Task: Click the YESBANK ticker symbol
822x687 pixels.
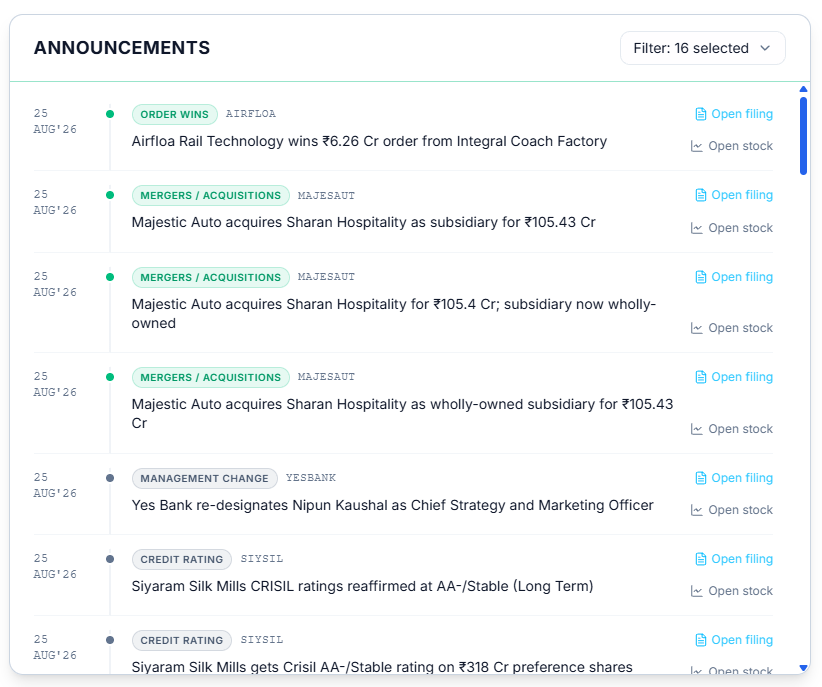Action: coord(311,478)
